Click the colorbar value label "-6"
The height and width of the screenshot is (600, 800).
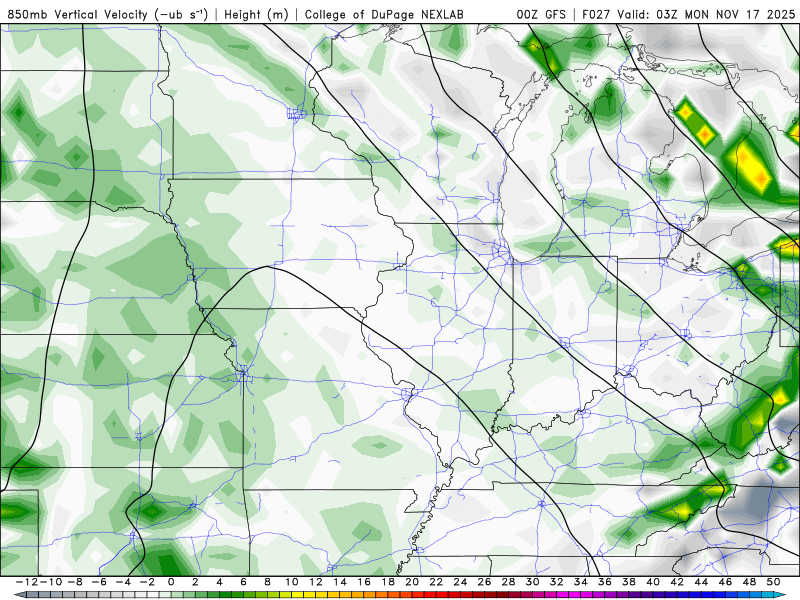98,582
